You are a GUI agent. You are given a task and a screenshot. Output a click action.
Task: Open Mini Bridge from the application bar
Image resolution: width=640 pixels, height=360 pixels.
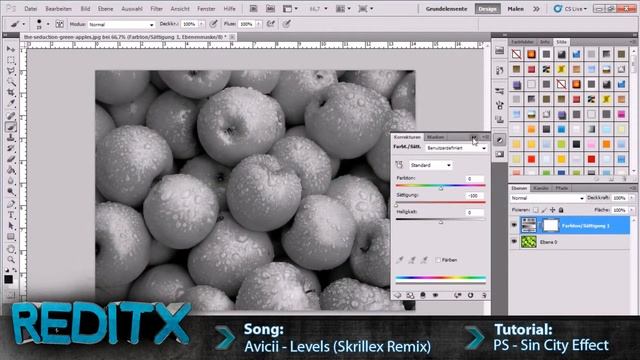270,9
